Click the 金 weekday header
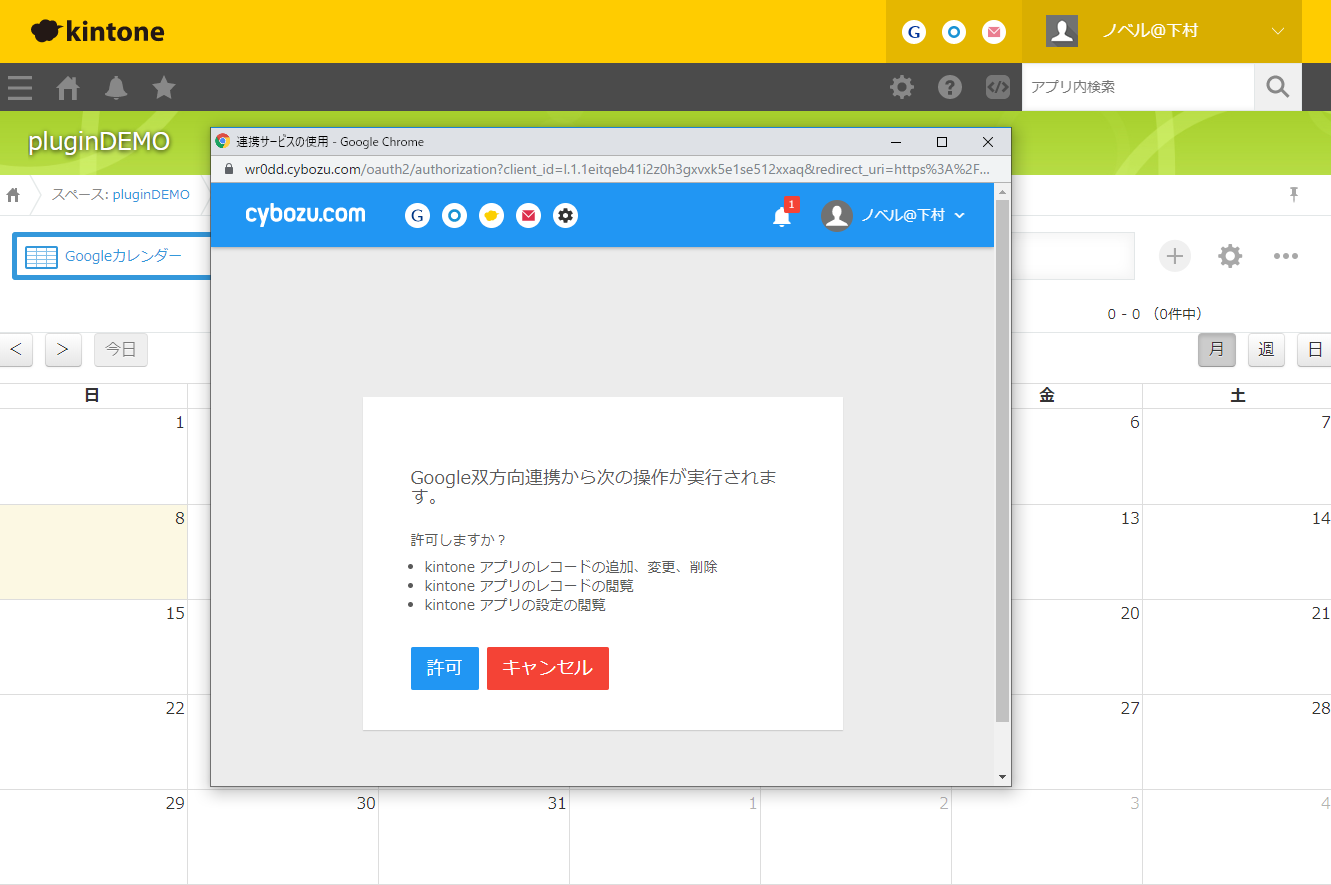Image resolution: width=1331 pixels, height=885 pixels. pos(1047,396)
